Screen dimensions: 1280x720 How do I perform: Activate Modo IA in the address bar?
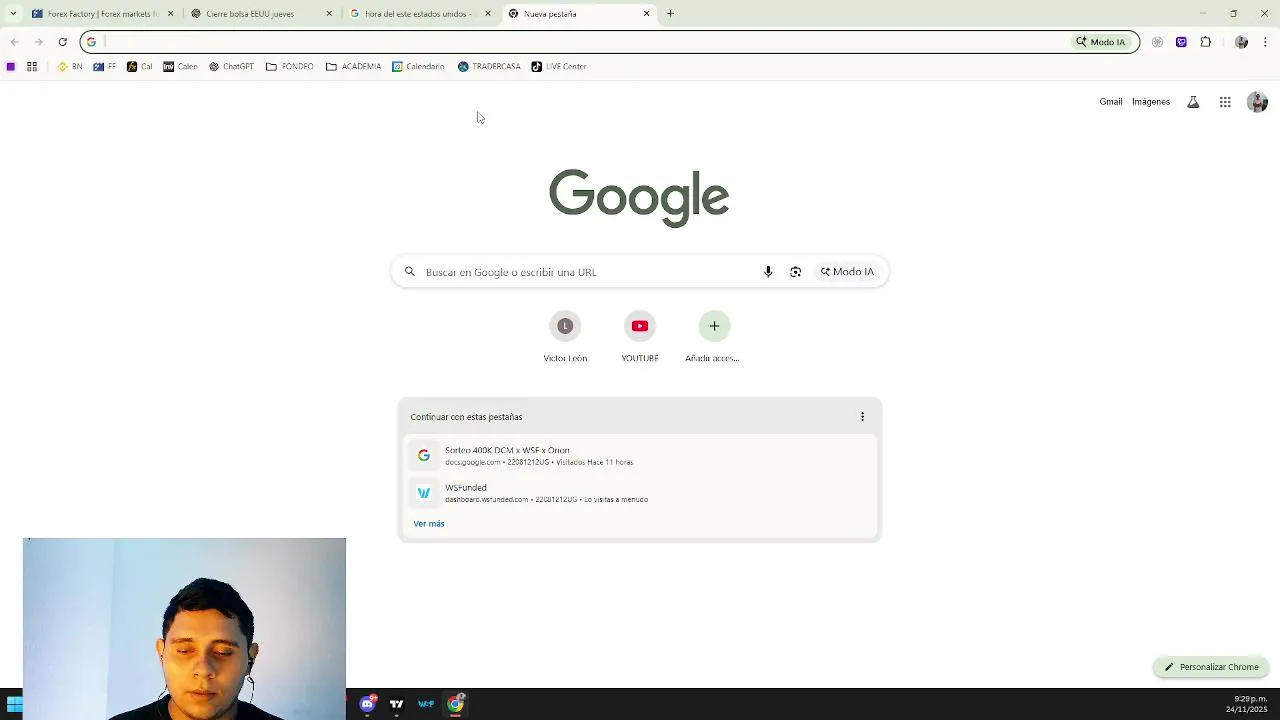(1101, 42)
